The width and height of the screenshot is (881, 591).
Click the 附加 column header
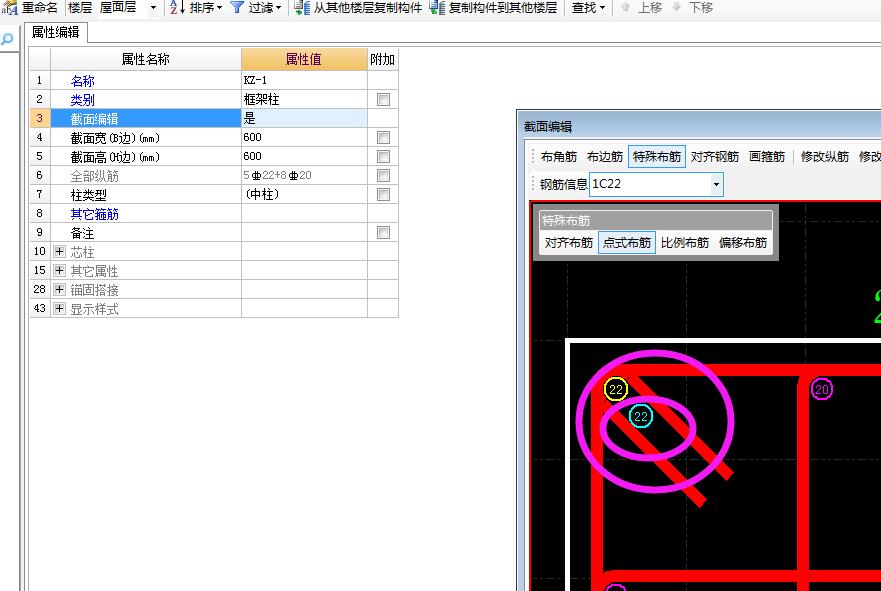point(383,59)
